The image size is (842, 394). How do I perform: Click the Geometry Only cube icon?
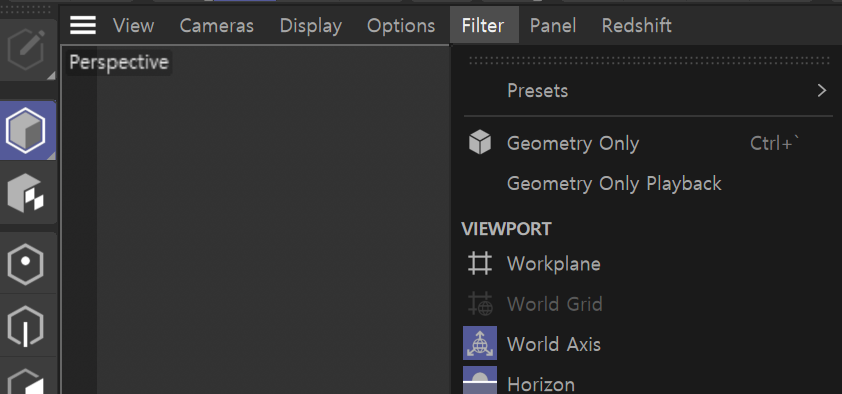(x=480, y=143)
